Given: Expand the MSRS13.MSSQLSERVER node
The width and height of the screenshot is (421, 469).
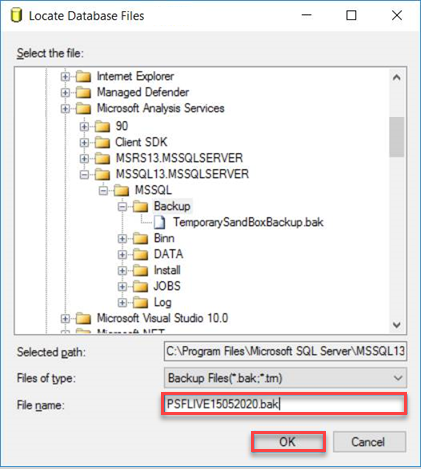Looking at the screenshot, I should [x=84, y=158].
